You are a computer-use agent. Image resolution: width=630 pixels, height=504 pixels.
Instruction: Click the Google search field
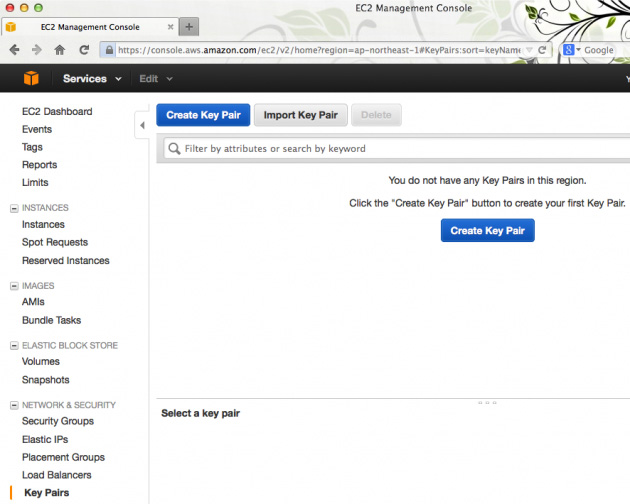pyautogui.click(x=599, y=50)
